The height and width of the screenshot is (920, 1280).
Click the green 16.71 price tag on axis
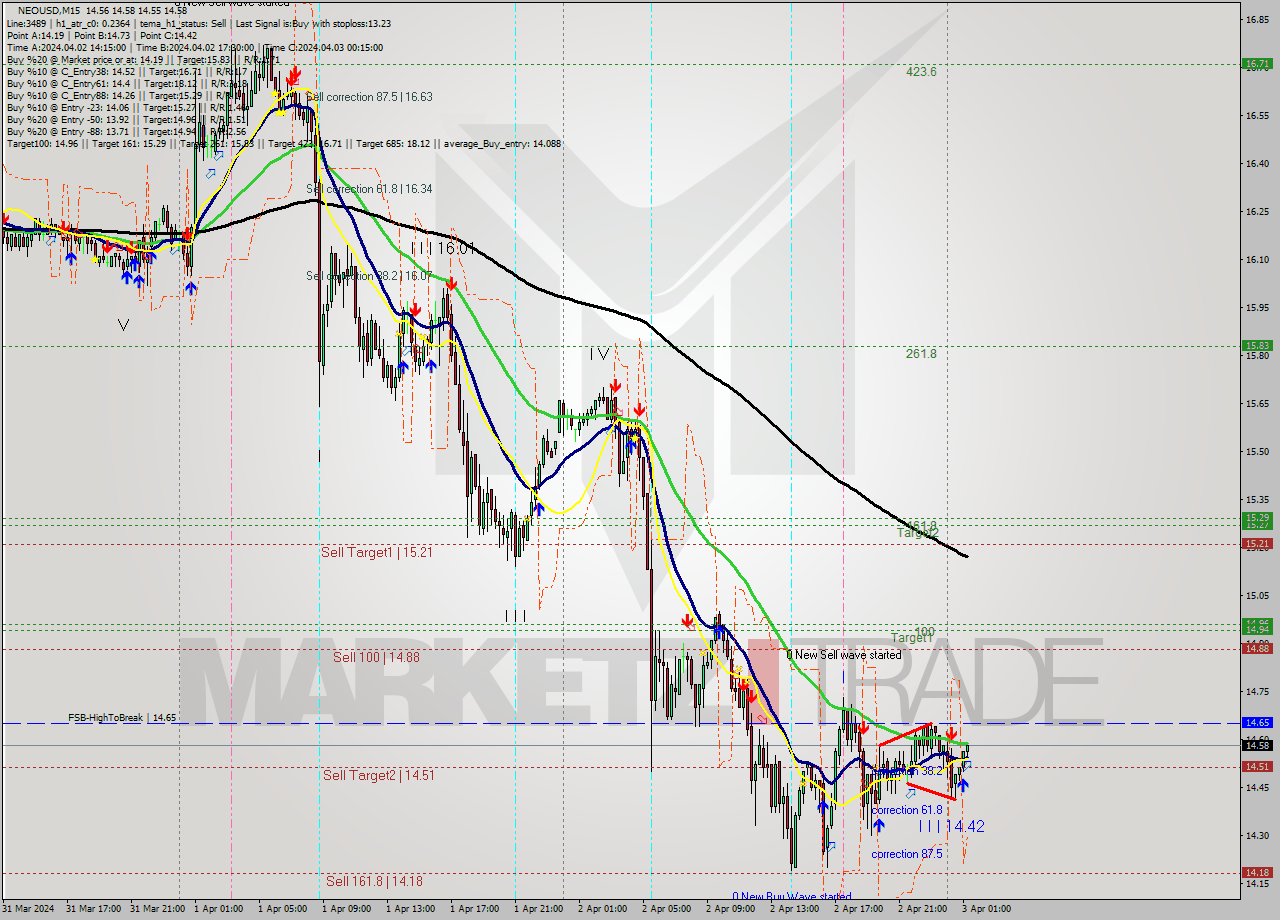click(1256, 64)
